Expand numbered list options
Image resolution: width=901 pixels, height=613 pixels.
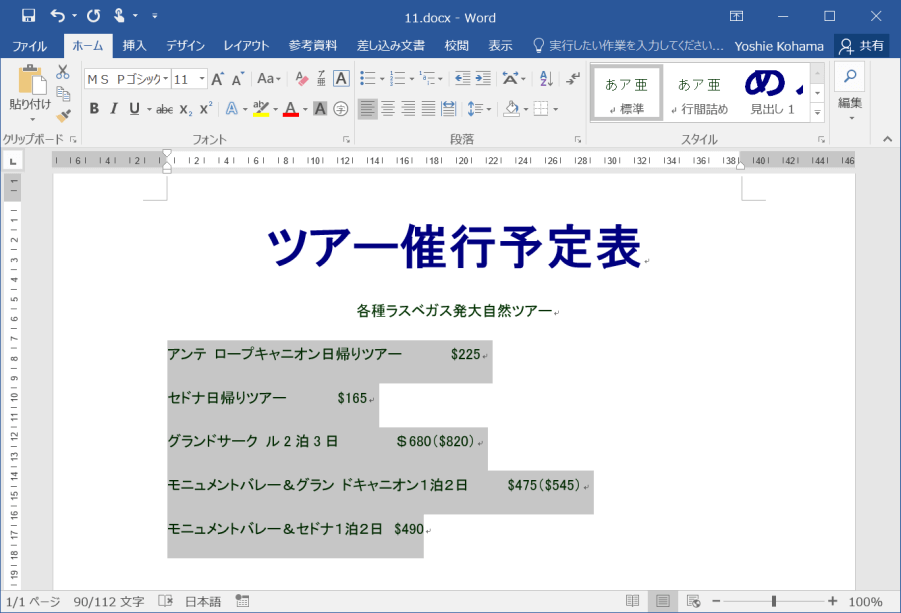pyautogui.click(x=411, y=79)
